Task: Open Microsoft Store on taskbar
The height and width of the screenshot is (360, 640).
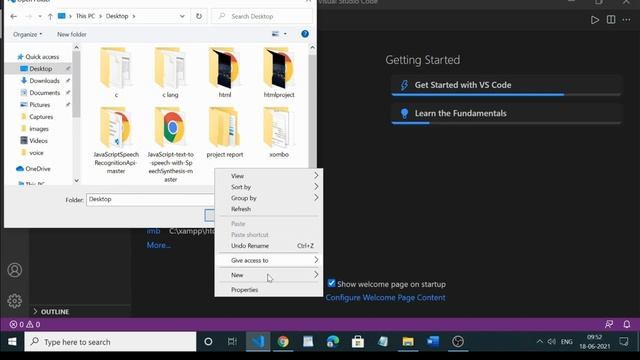Action: [358, 342]
